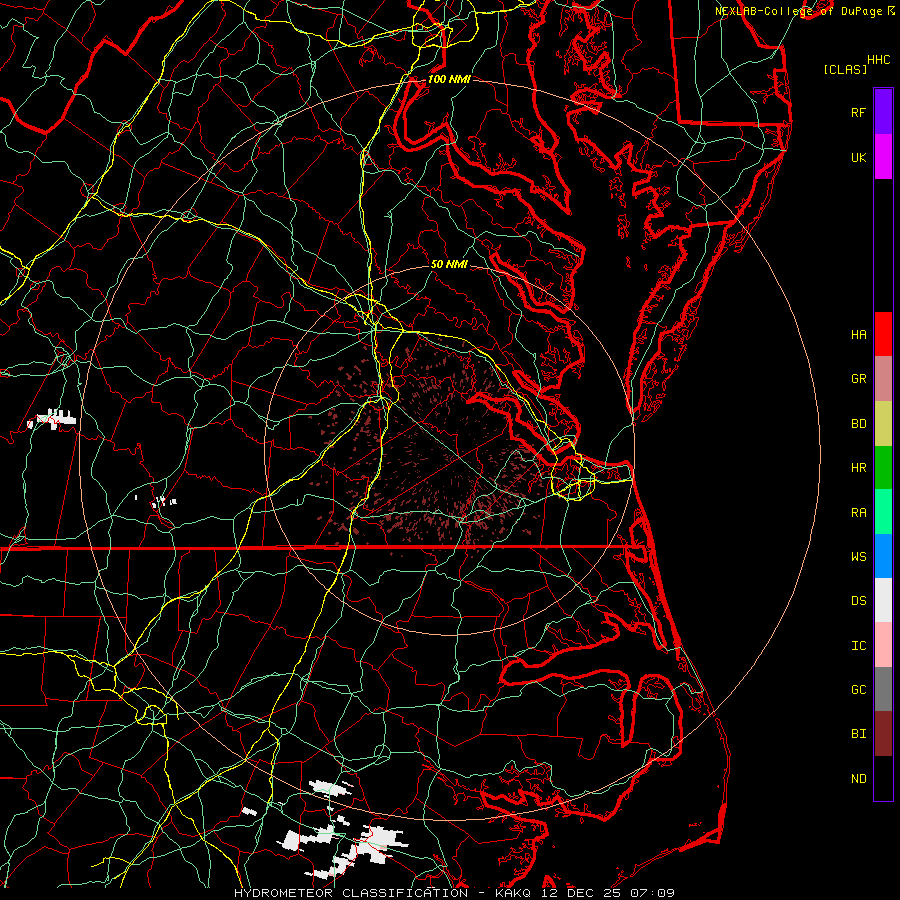Select the IC pink legend swatch
This screenshot has width=900, height=900.
tap(883, 645)
